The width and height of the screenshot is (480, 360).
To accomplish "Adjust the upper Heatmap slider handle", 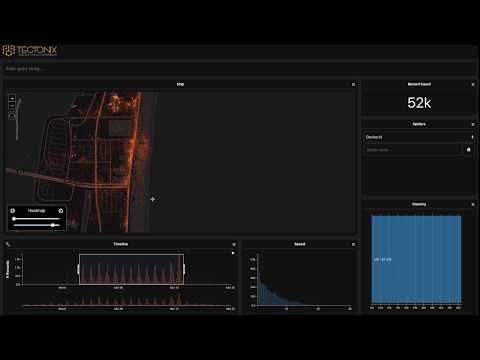I will (14, 219).
